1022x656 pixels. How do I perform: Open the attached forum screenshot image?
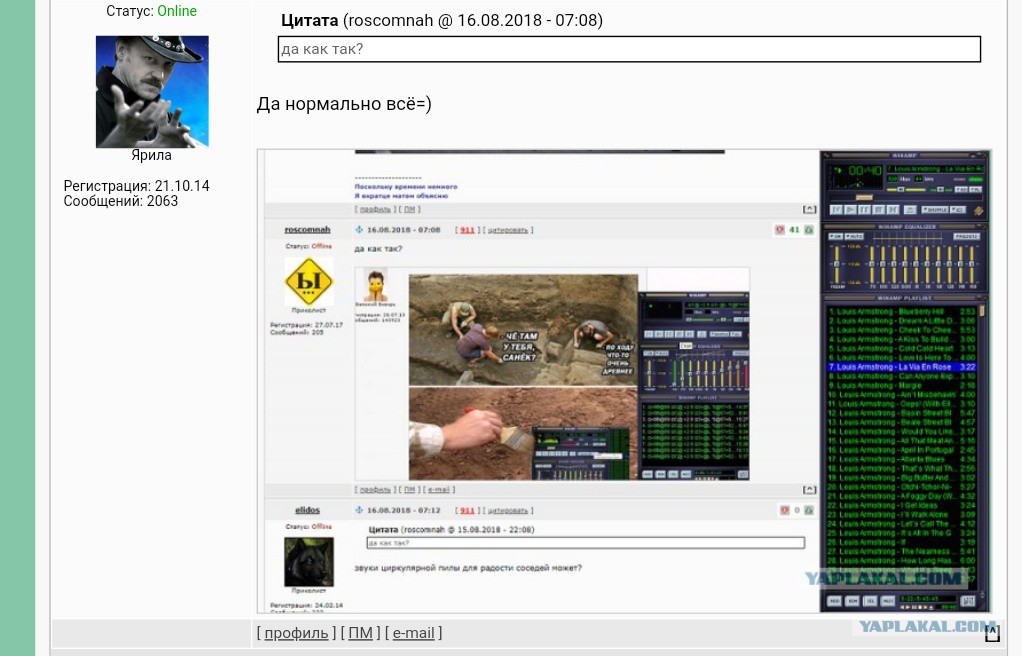pos(624,381)
